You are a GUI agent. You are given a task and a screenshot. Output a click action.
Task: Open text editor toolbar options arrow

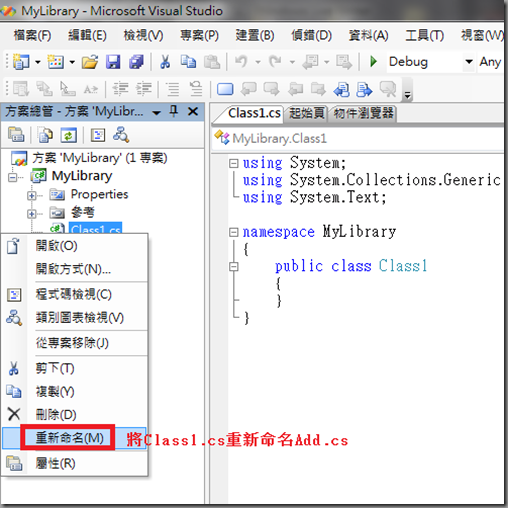407,95
